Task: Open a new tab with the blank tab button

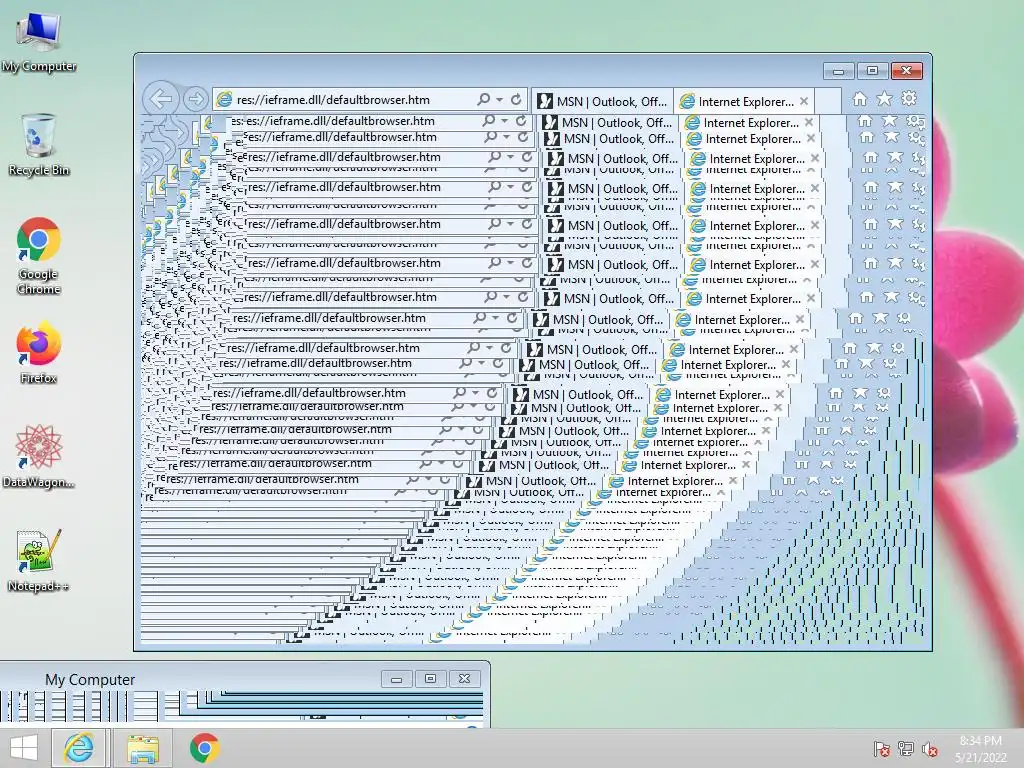Action: point(827,101)
